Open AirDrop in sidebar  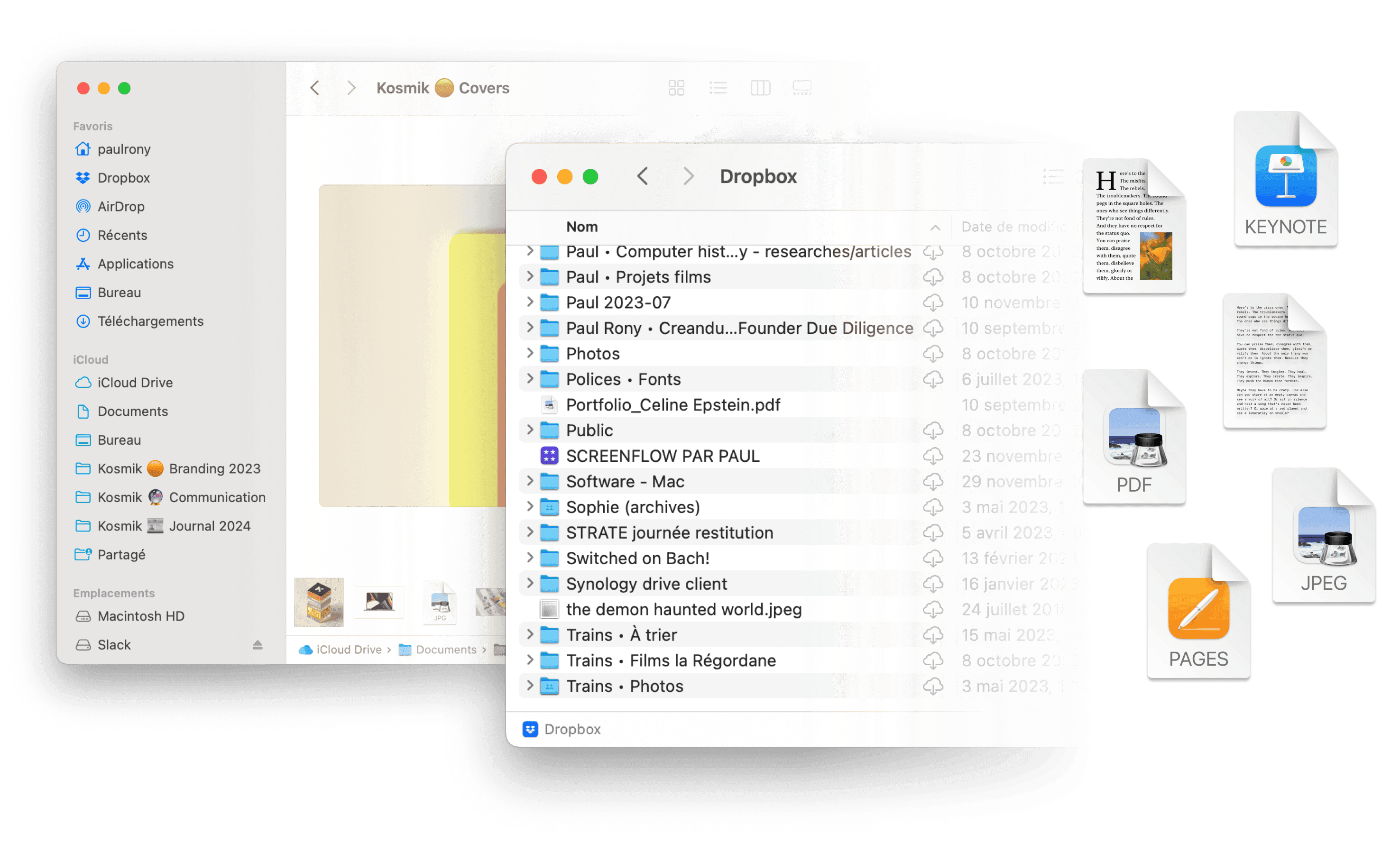[x=120, y=207]
